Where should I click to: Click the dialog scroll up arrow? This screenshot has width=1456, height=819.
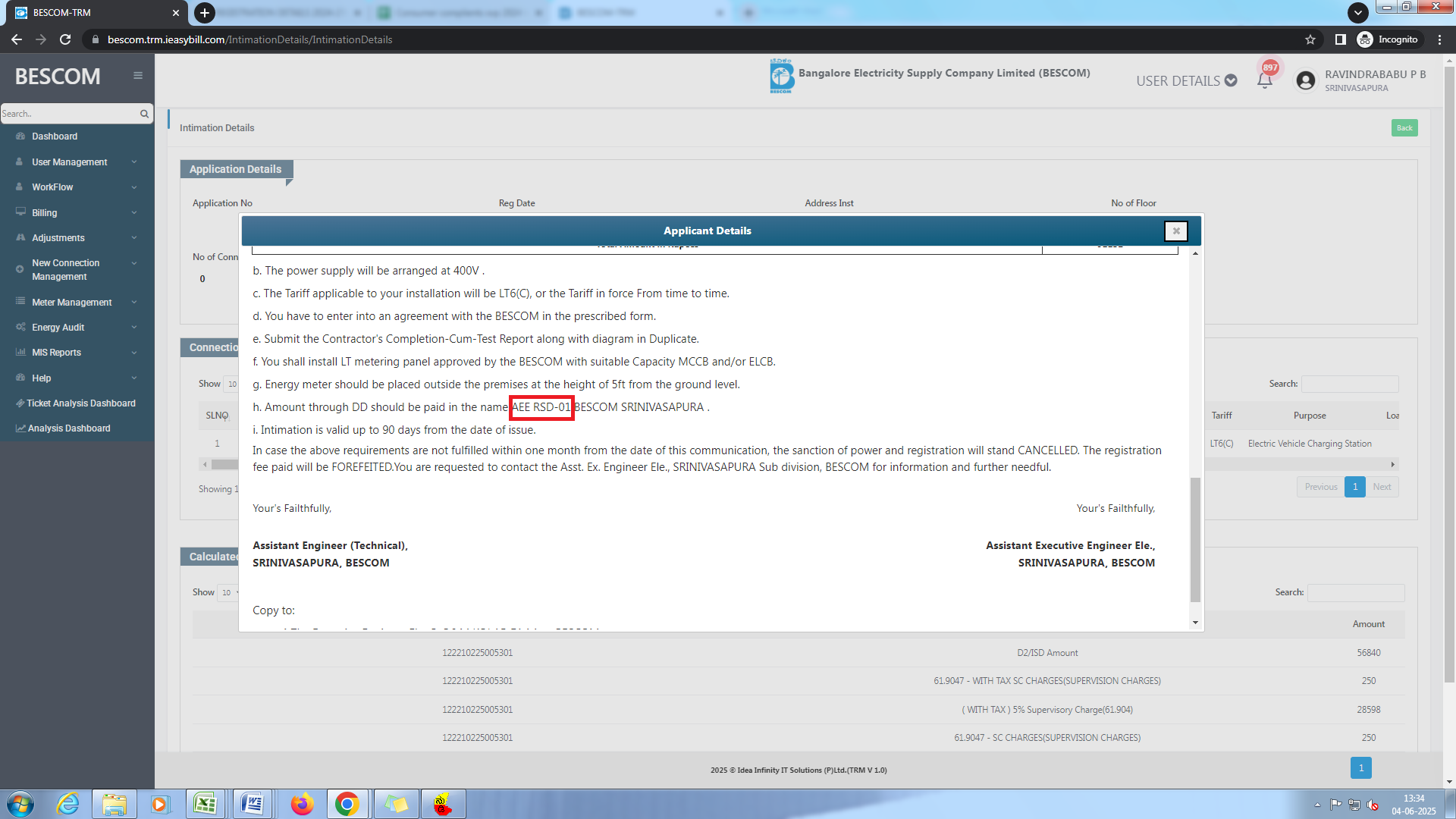click(1196, 253)
